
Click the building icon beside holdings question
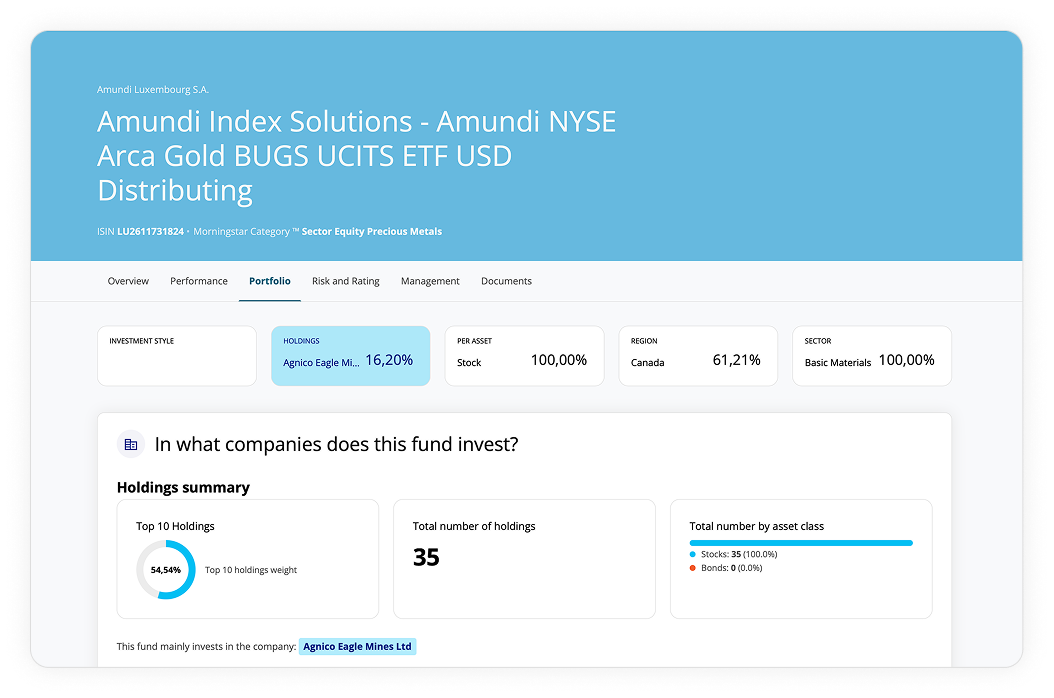(131, 444)
